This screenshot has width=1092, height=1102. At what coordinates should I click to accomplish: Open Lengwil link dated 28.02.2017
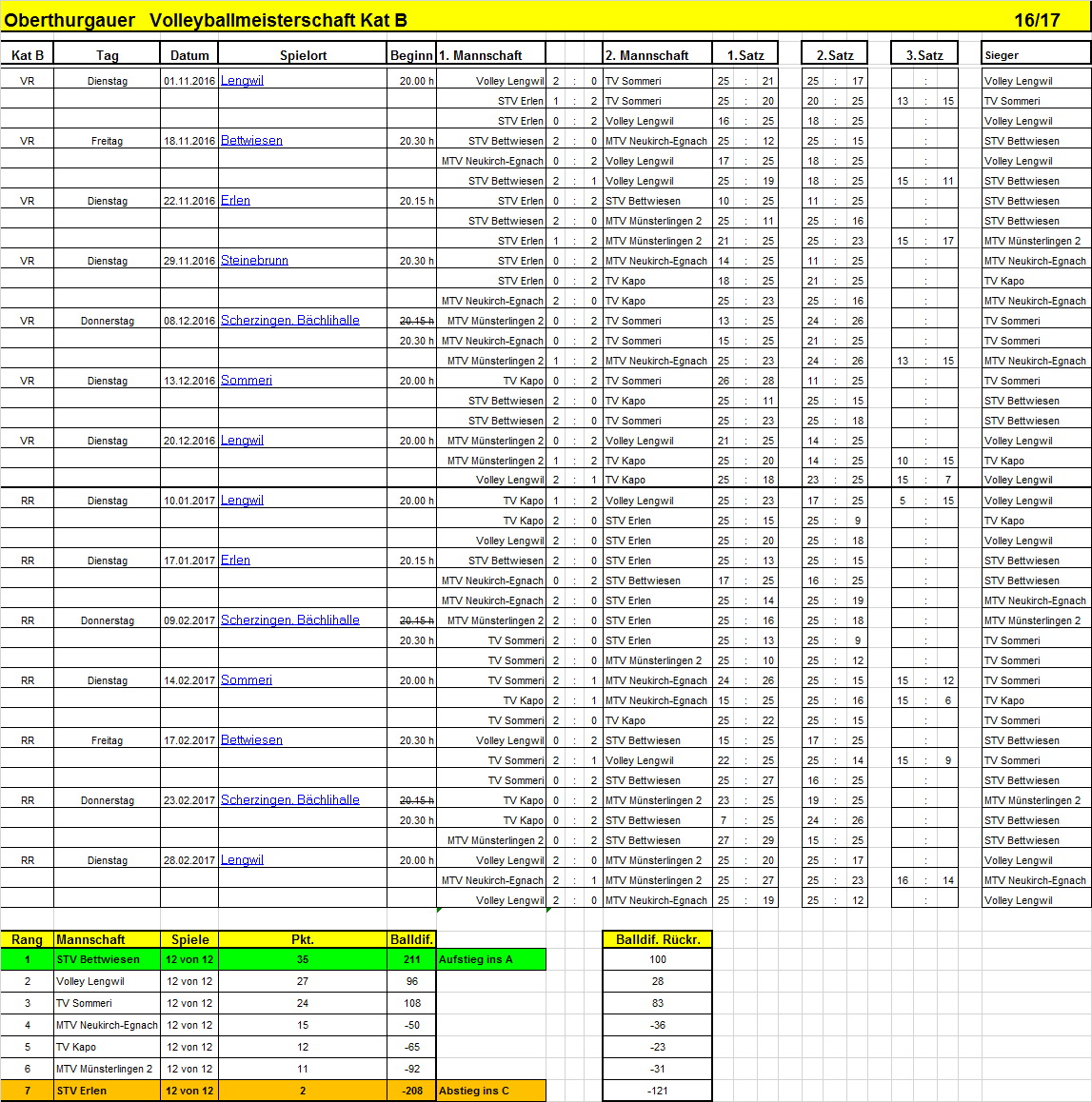click(242, 860)
